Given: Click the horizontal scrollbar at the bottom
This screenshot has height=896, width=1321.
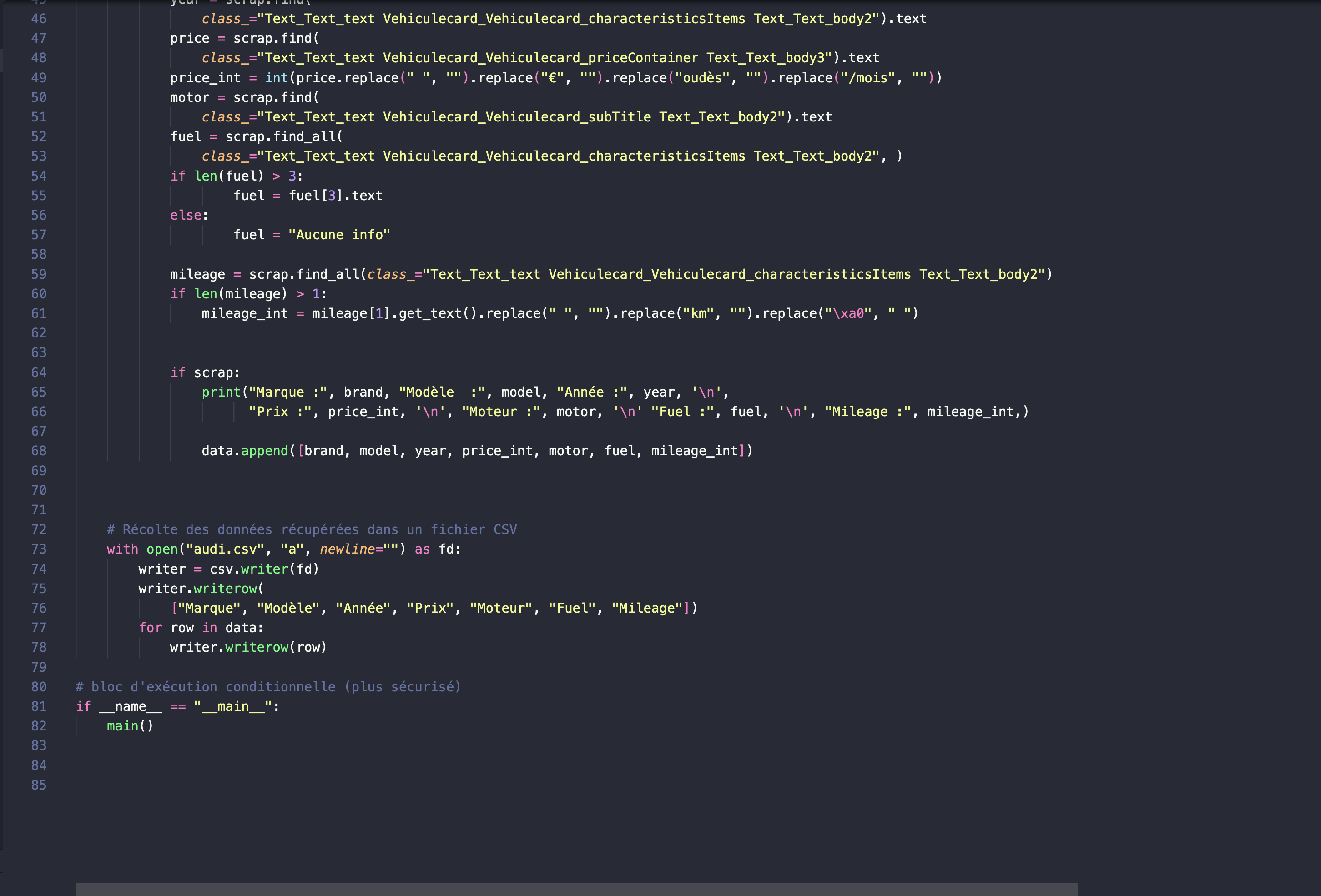Looking at the screenshot, I should click(576, 889).
